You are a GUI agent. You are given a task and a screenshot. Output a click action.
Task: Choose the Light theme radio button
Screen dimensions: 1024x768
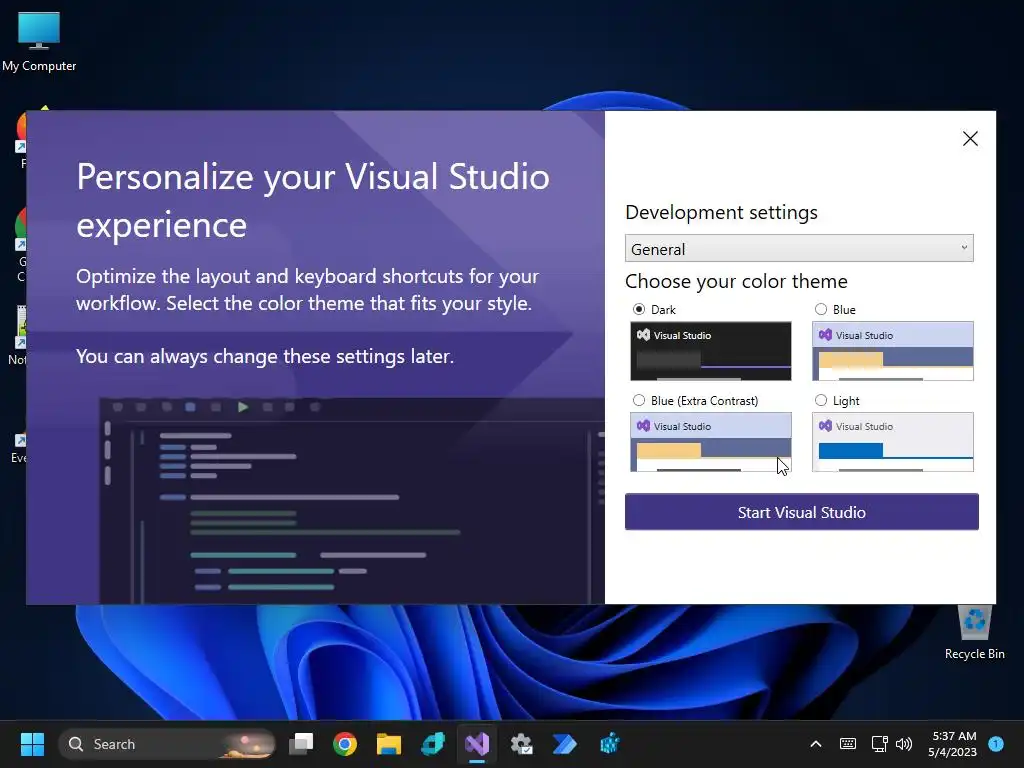(x=821, y=400)
